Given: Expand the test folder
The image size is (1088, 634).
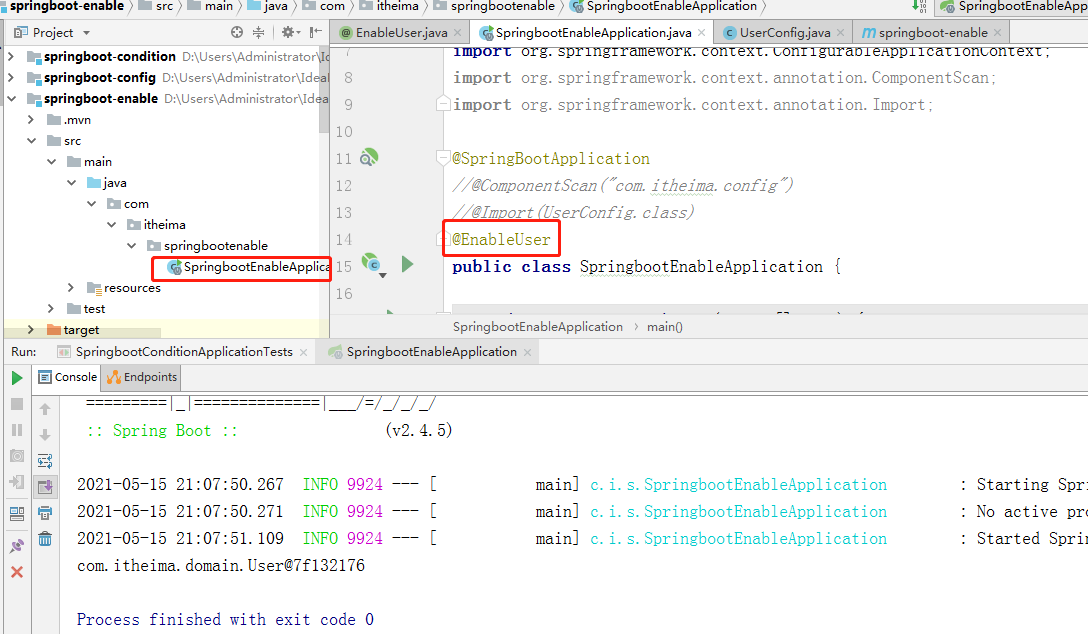Looking at the screenshot, I should click(51, 308).
